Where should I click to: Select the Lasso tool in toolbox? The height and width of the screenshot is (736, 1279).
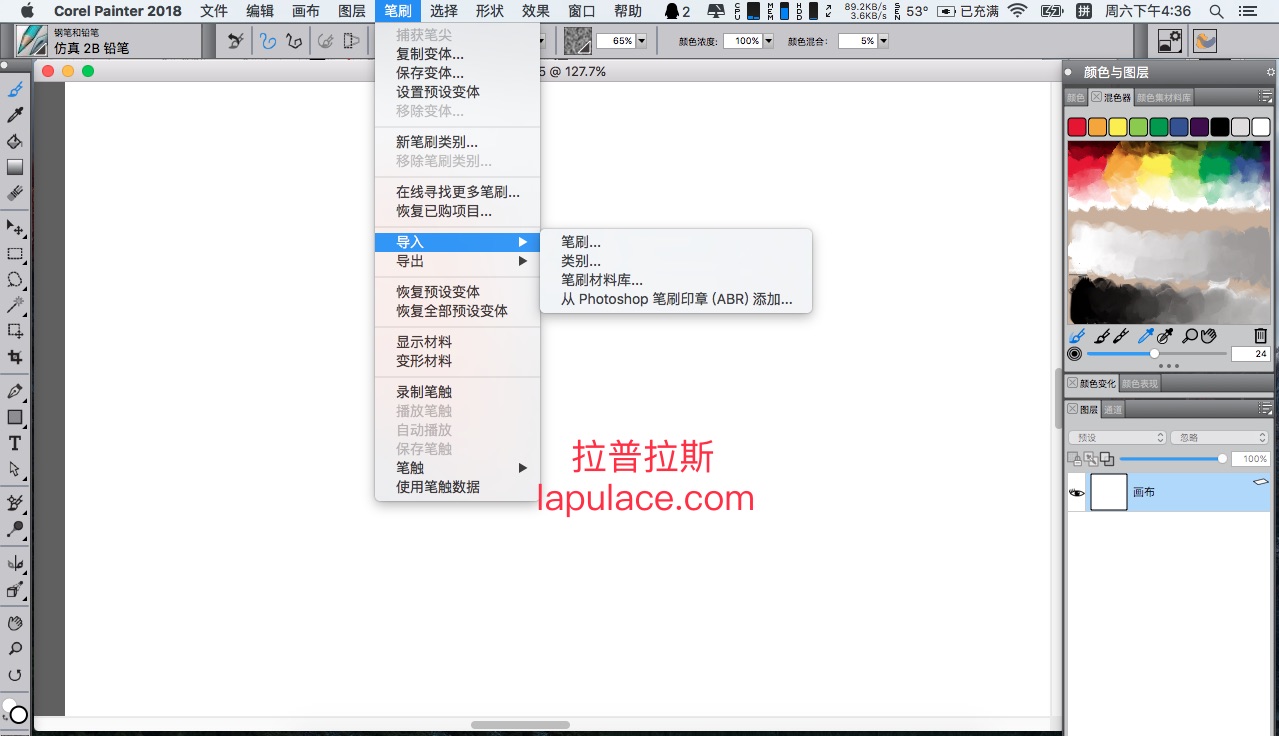pos(15,280)
